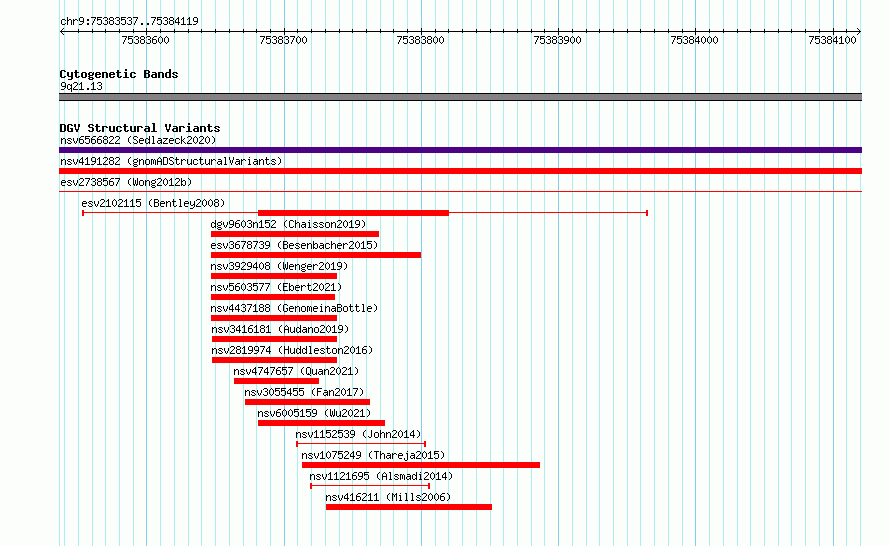890x546 pixels.
Task: Click the chr9:75383537..75384119 region label
Action: 129,22
